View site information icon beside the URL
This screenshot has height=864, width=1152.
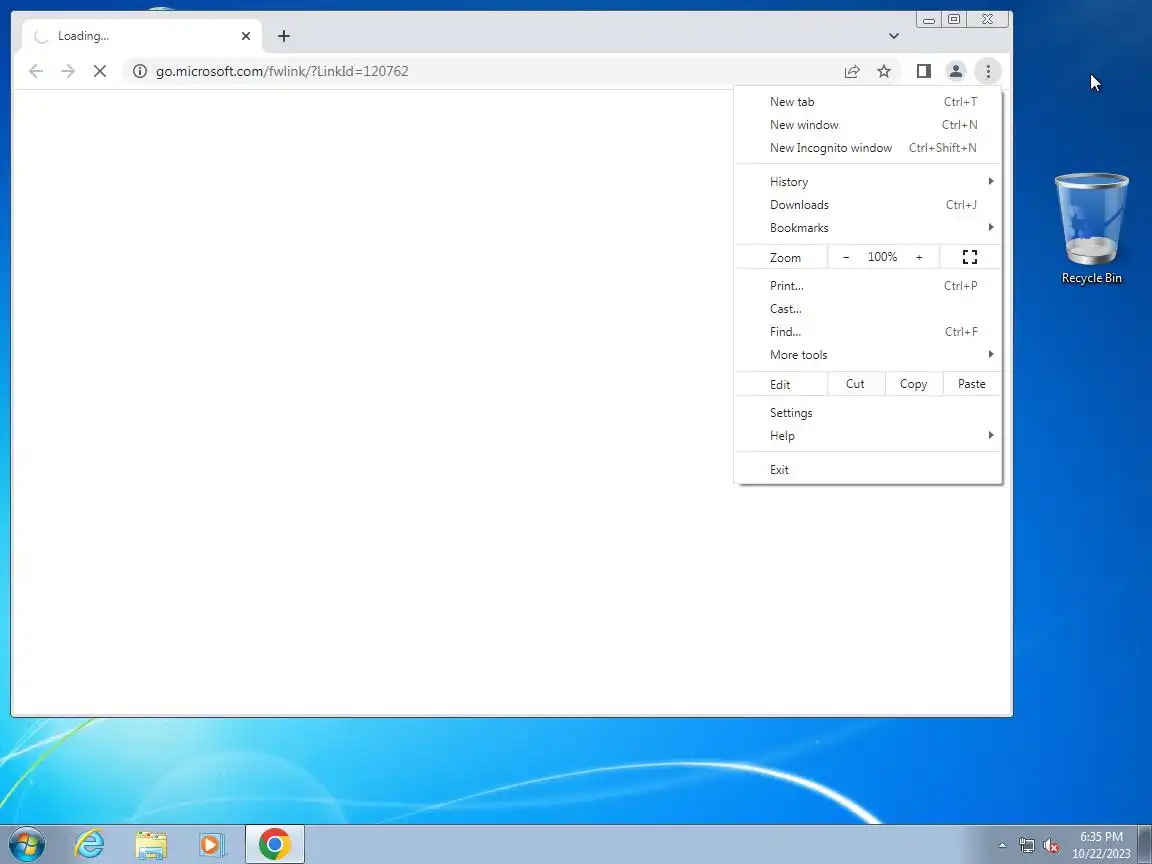pos(140,71)
